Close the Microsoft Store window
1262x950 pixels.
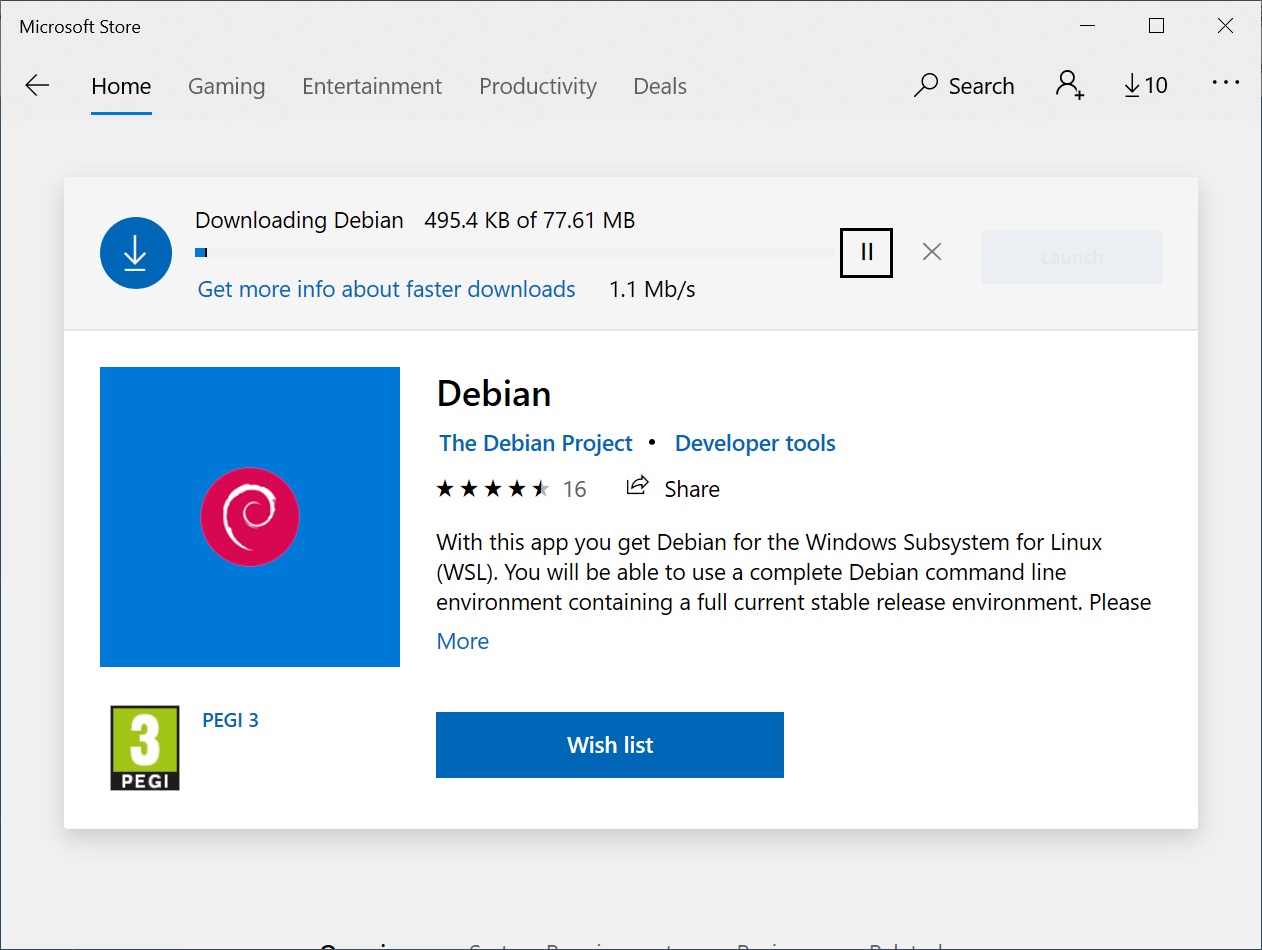click(1225, 26)
